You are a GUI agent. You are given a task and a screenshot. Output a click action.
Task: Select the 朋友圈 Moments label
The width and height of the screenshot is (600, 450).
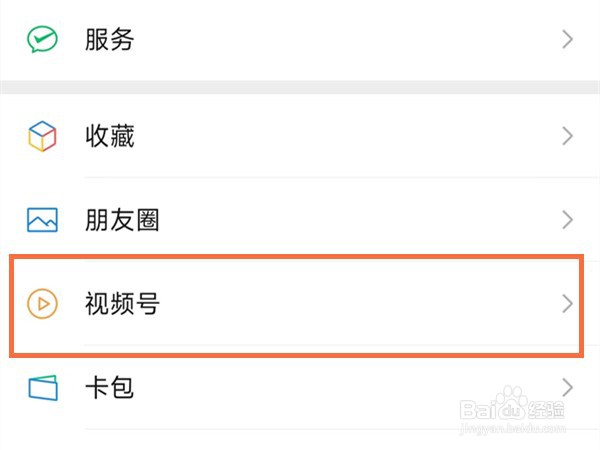click(x=122, y=220)
